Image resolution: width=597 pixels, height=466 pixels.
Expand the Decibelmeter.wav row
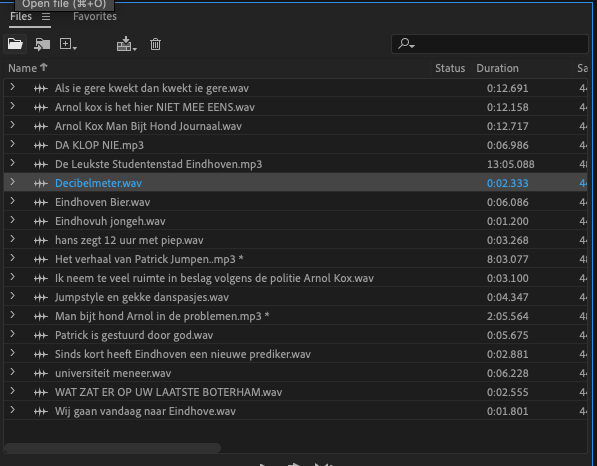pos(13,182)
